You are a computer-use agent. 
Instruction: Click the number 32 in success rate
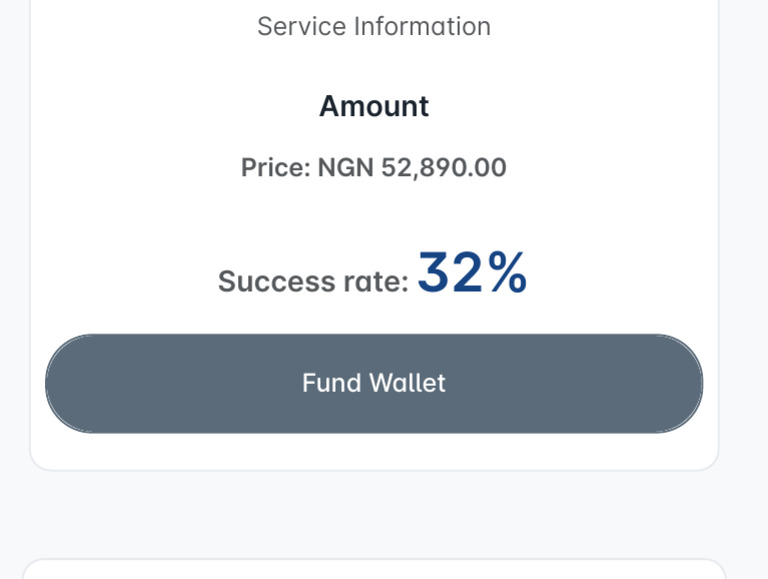[x=450, y=275]
